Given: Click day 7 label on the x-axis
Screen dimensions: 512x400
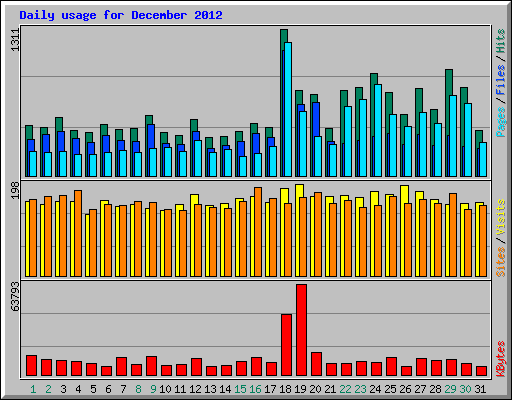Looking at the screenshot, I should pos(123,389).
